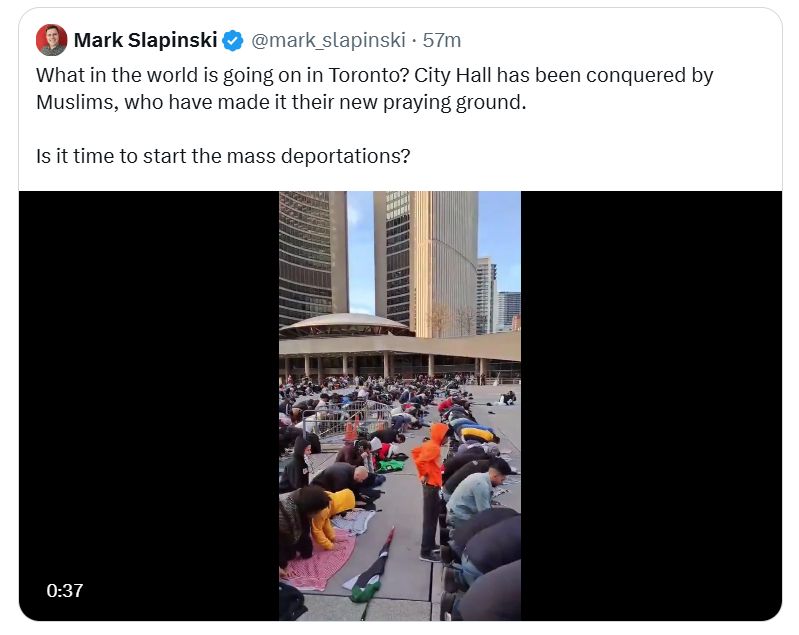The height and width of the screenshot is (635, 799).
Task: Visit the @mark_slapinski handle link
Action: click(328, 40)
